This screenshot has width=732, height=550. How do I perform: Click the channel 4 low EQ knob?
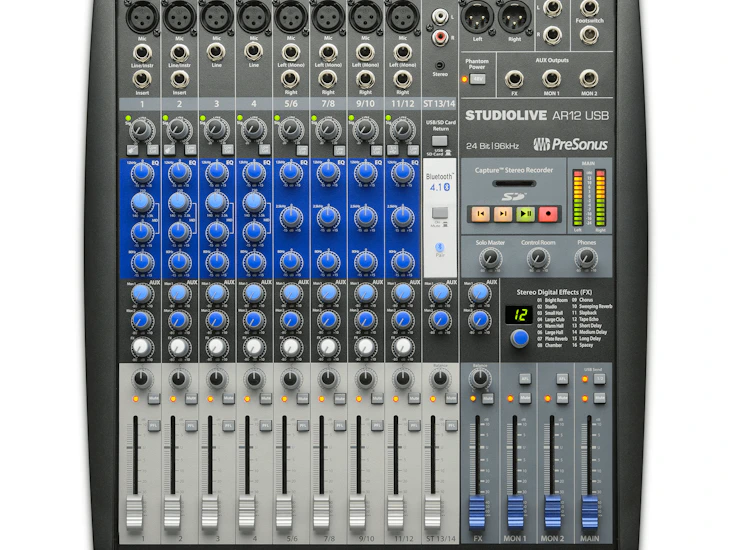click(253, 262)
